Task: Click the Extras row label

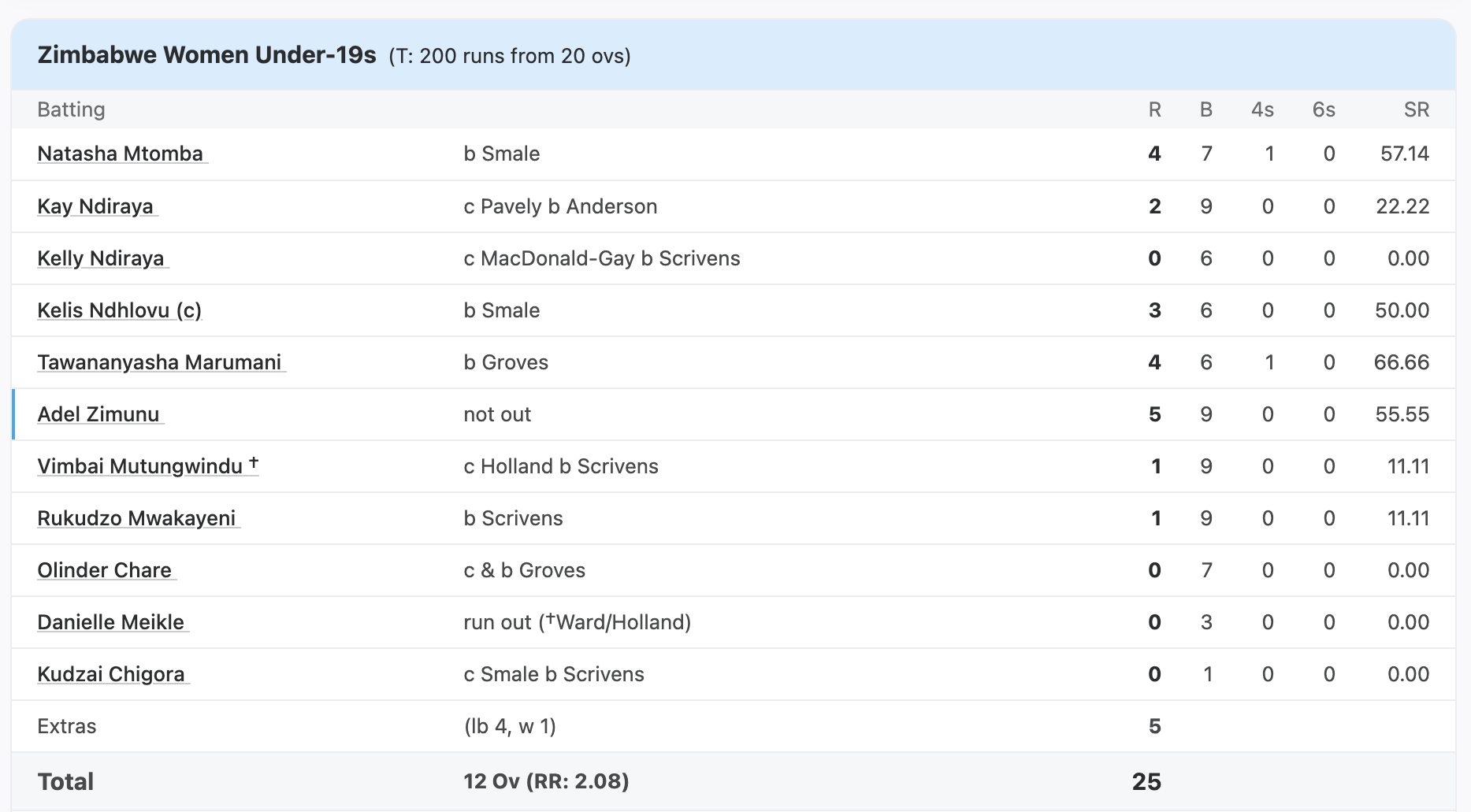Action: tap(67, 726)
